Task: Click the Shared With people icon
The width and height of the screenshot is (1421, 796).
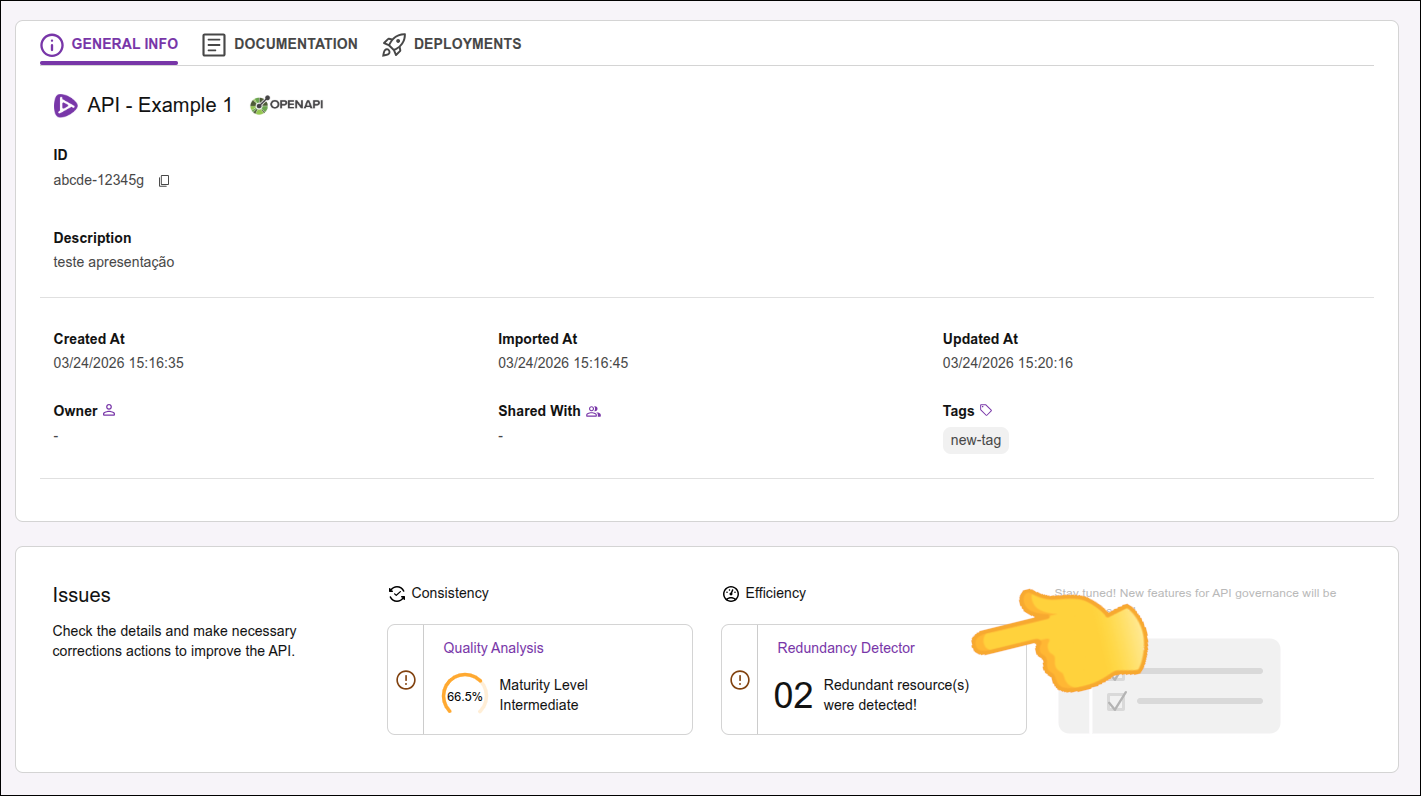Action: (x=593, y=411)
